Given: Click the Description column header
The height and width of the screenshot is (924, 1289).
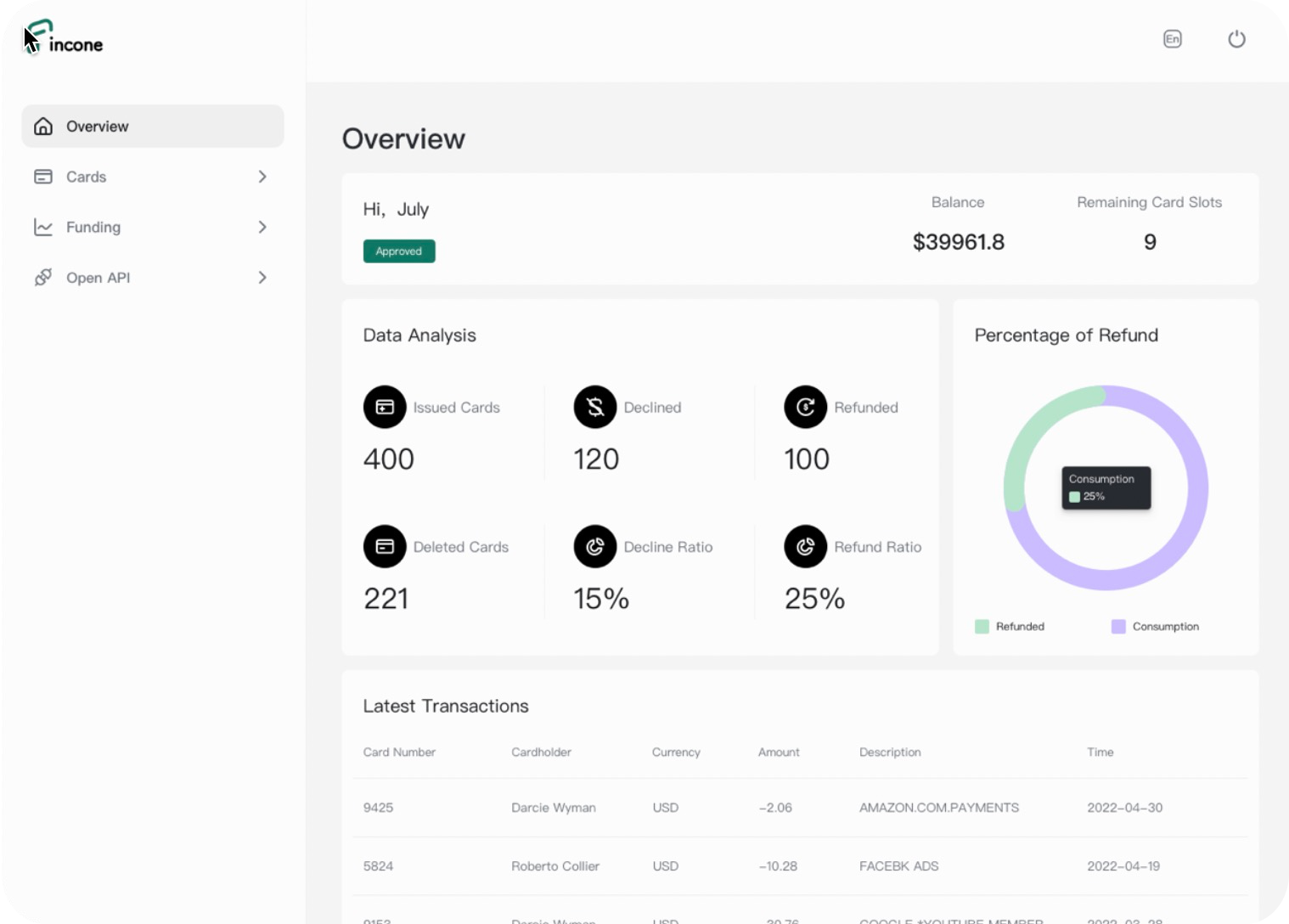Looking at the screenshot, I should pos(890,752).
